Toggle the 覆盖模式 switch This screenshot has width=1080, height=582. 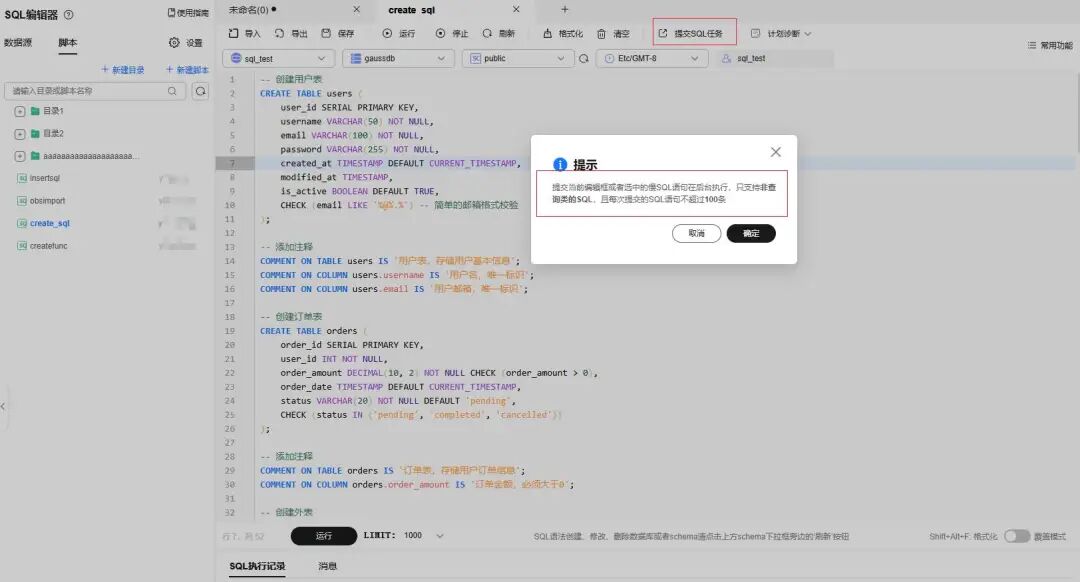coord(1016,536)
